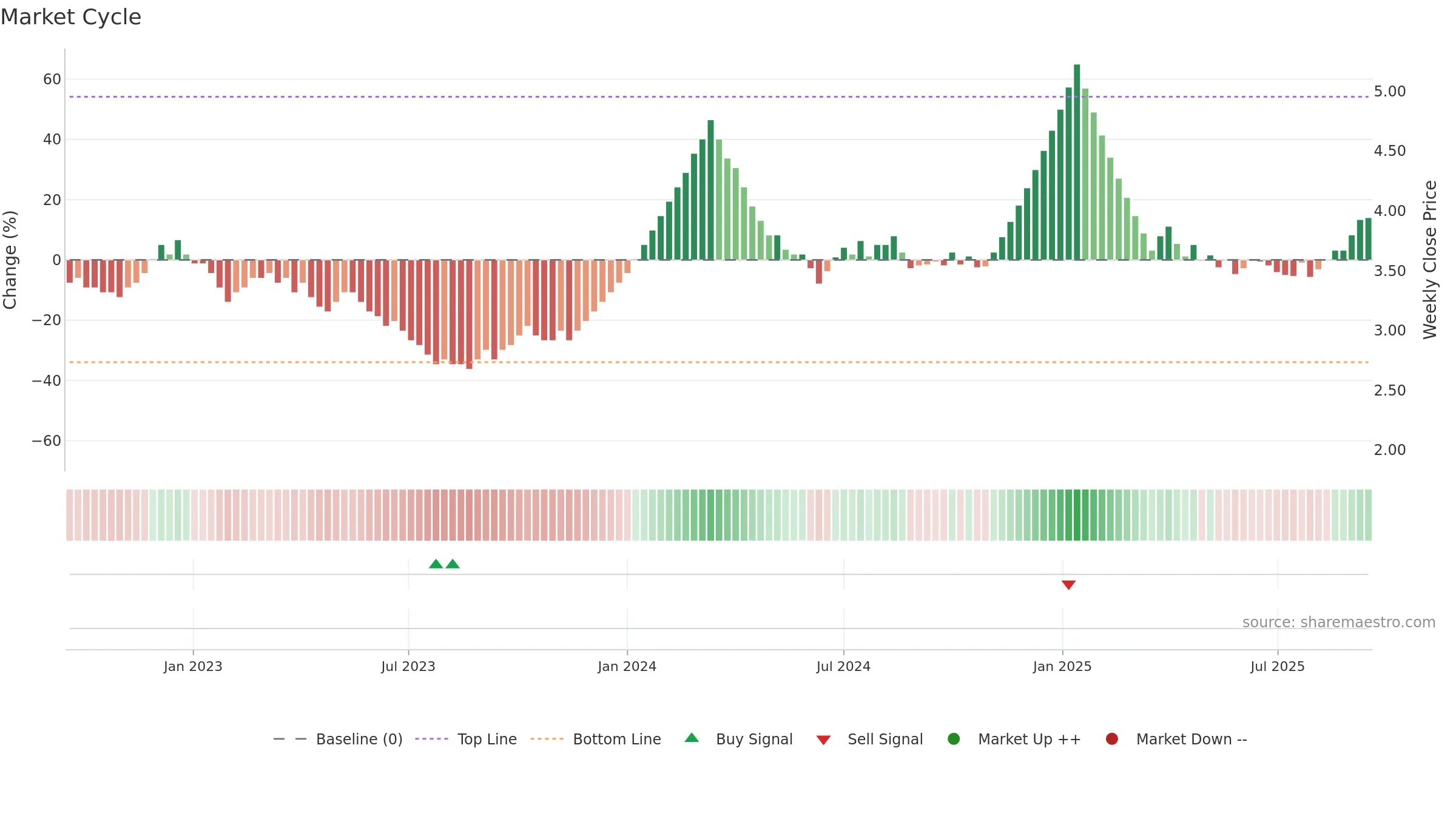
Task: Click the '20' left axis tick label
Action: point(52,200)
